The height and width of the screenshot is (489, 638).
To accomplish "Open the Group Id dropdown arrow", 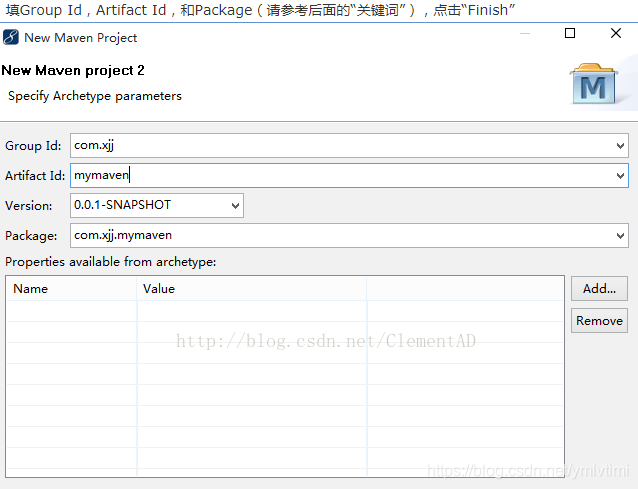I will [620, 146].
